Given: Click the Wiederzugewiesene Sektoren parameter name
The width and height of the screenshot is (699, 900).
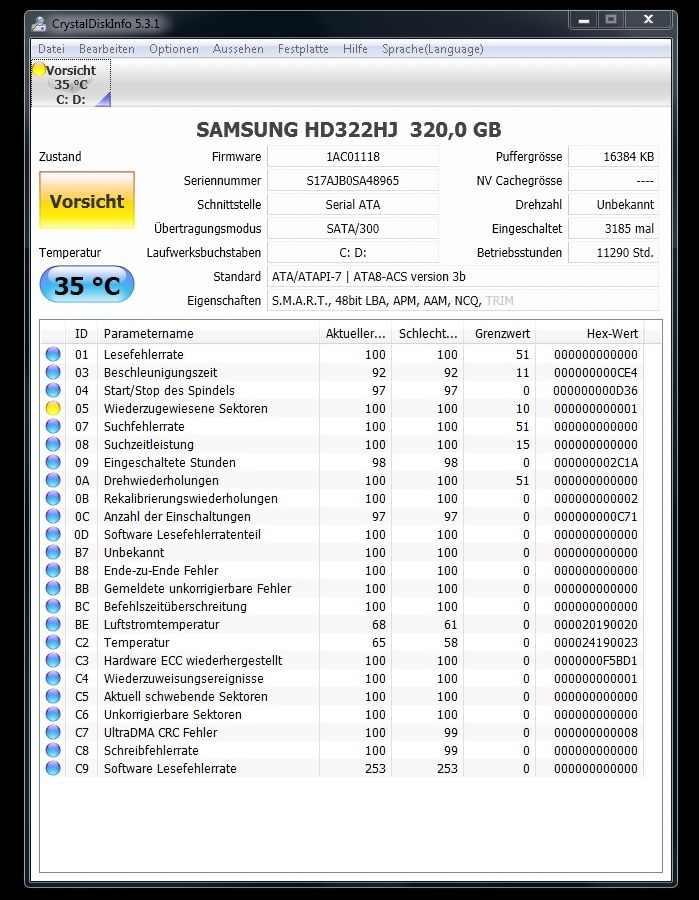Looking at the screenshot, I should [x=185, y=409].
